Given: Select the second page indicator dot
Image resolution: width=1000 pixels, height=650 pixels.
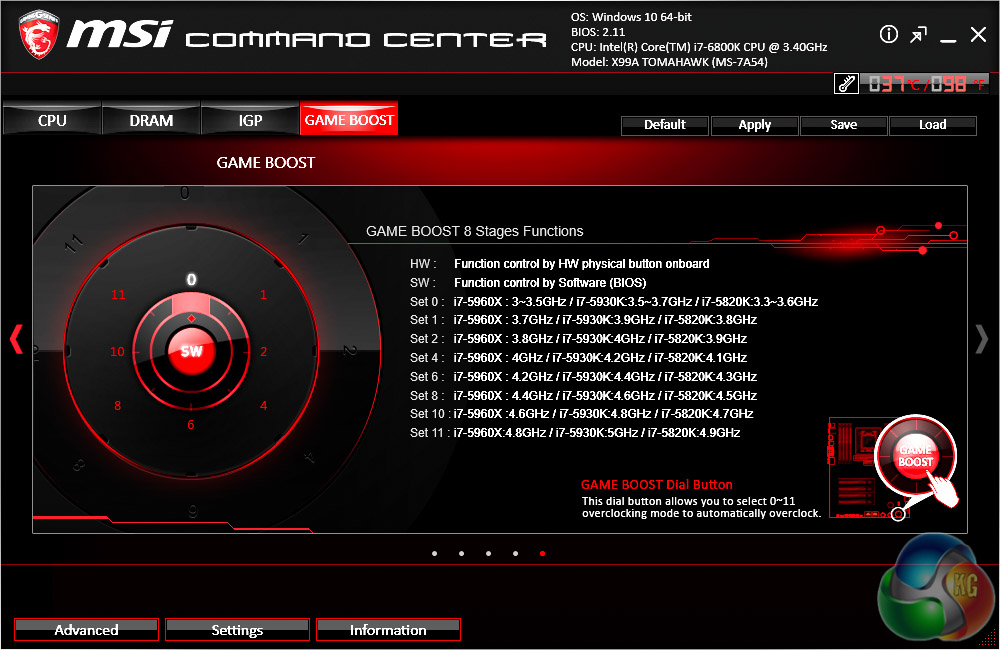Looking at the screenshot, I should pyautogui.click(x=461, y=554).
